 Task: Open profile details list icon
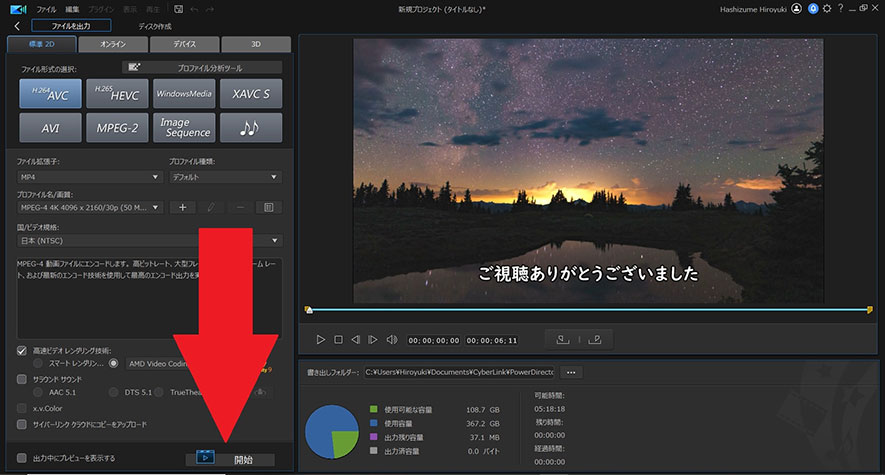(268, 207)
